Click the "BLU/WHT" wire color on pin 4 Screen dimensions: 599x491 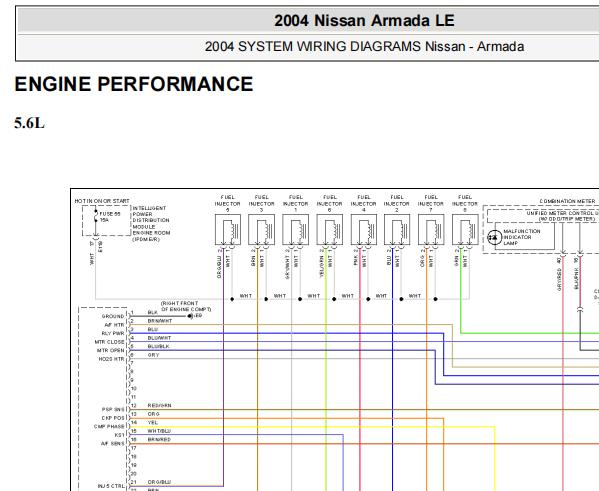pyautogui.click(x=159, y=338)
